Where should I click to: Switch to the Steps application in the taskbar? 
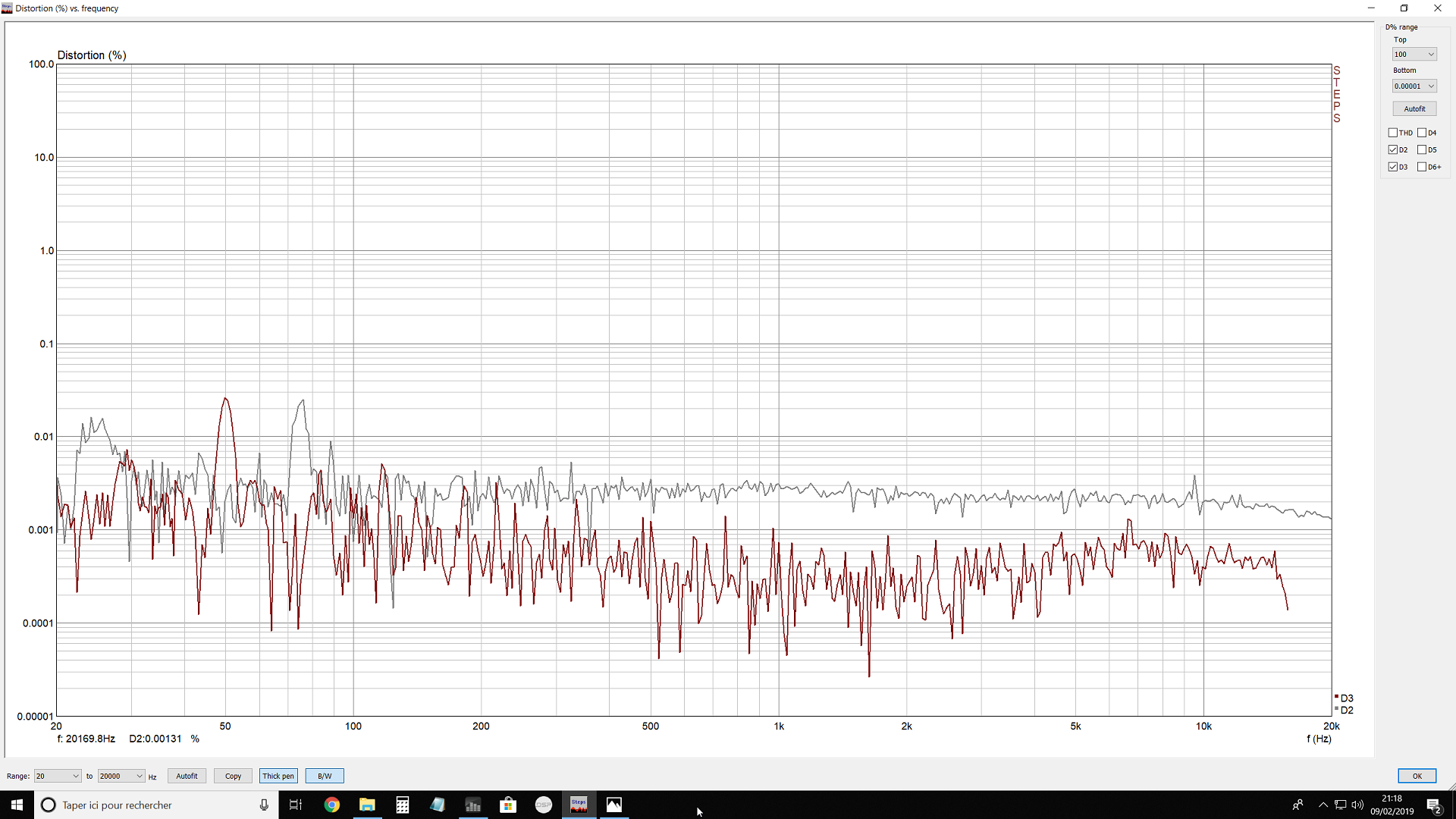click(579, 805)
